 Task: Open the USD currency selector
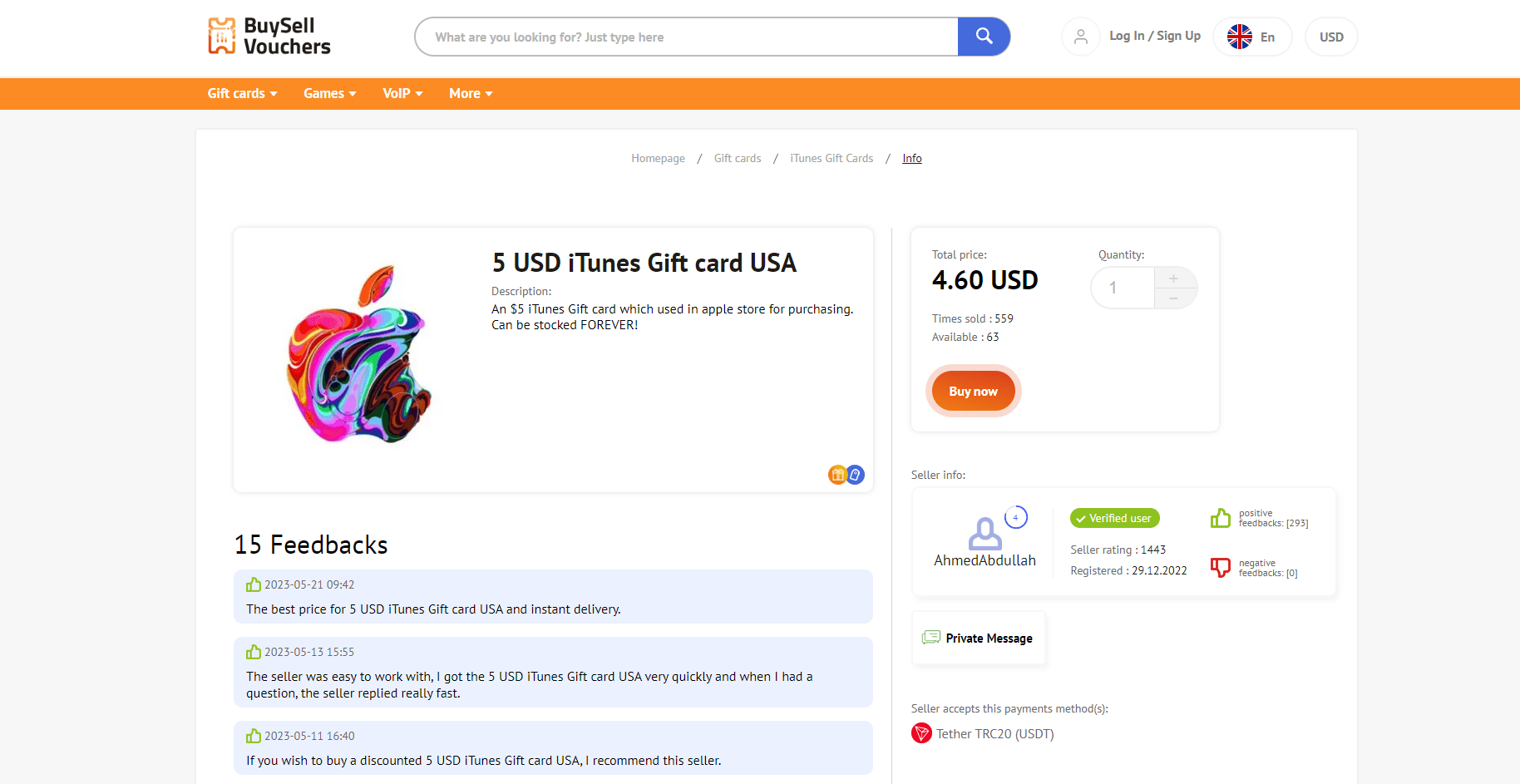tap(1330, 37)
